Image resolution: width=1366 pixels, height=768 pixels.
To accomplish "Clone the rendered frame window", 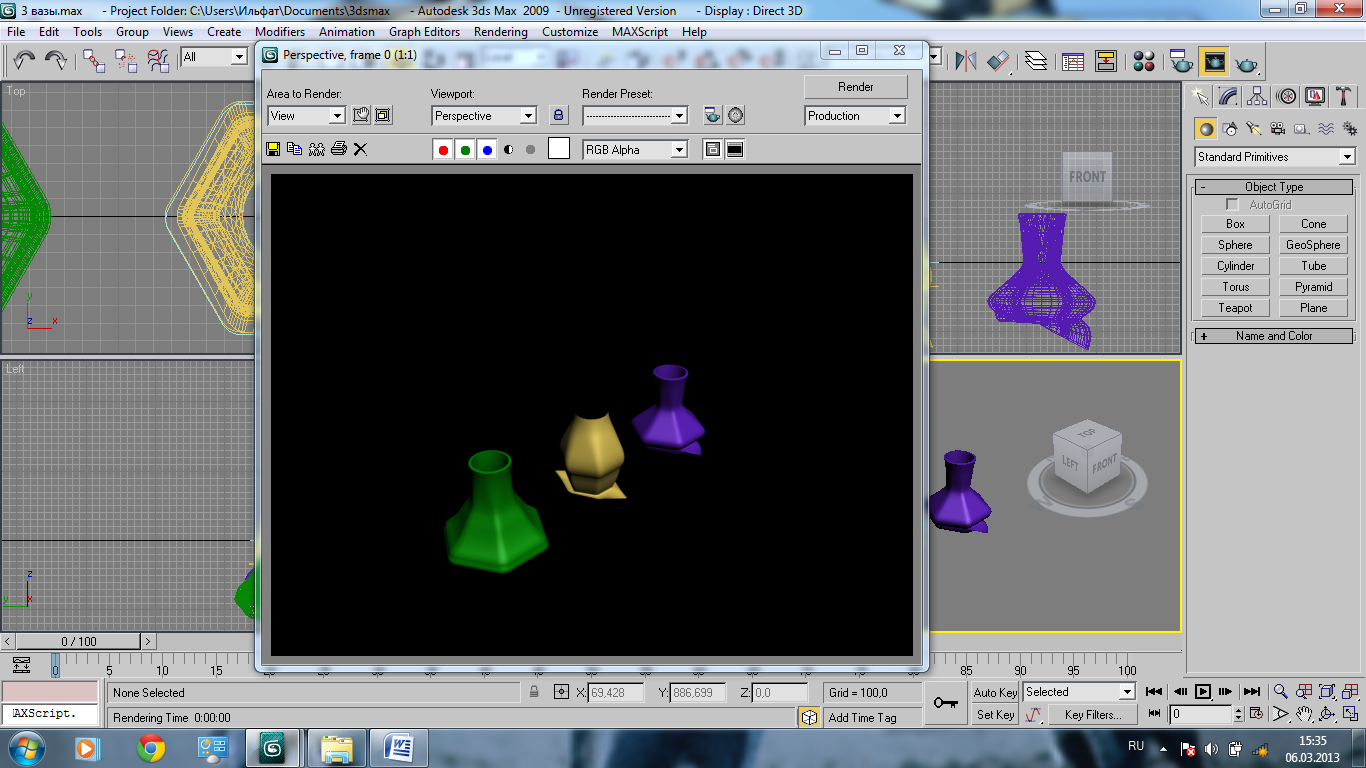I will (316, 149).
